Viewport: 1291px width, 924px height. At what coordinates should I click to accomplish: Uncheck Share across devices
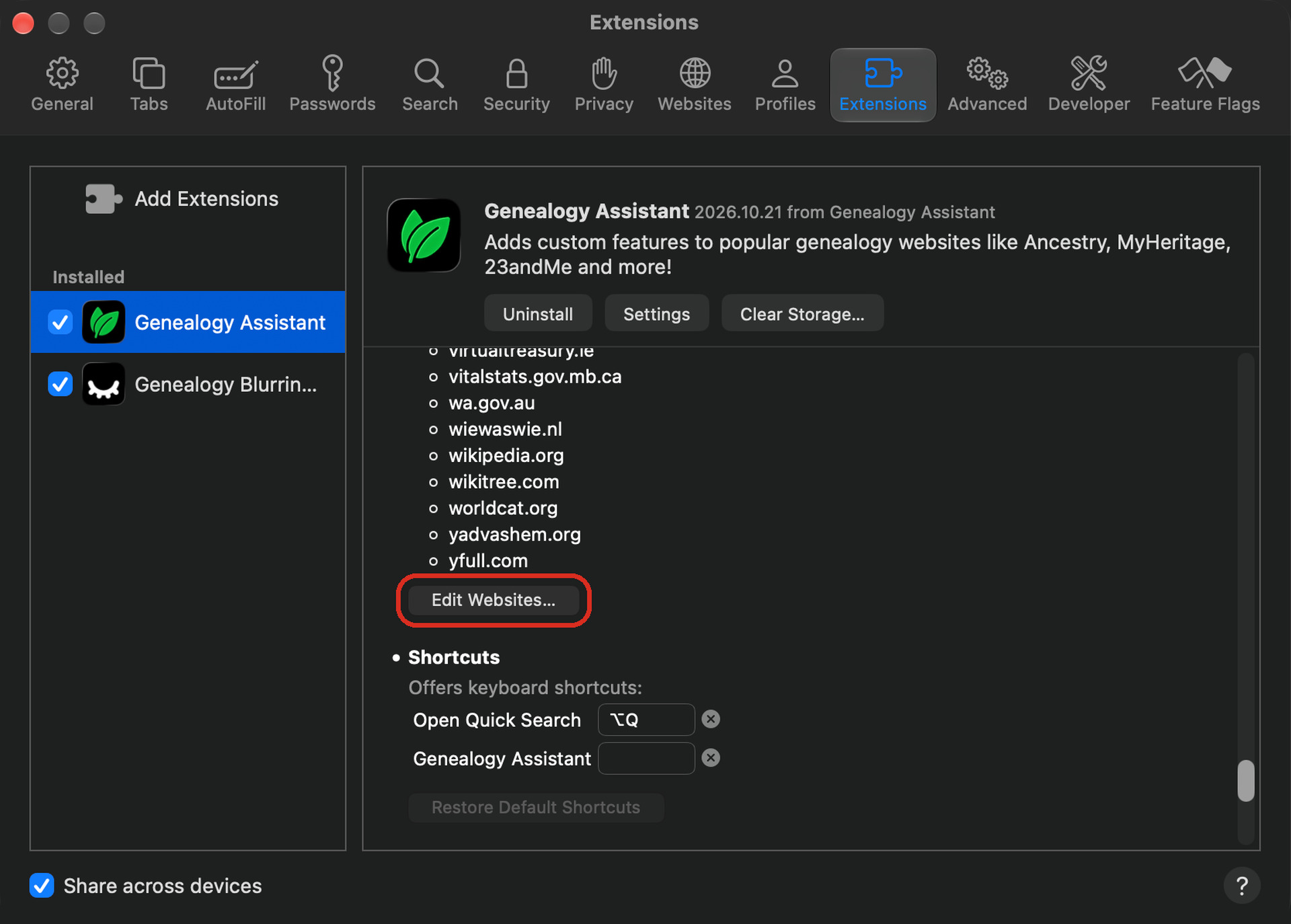[42, 886]
